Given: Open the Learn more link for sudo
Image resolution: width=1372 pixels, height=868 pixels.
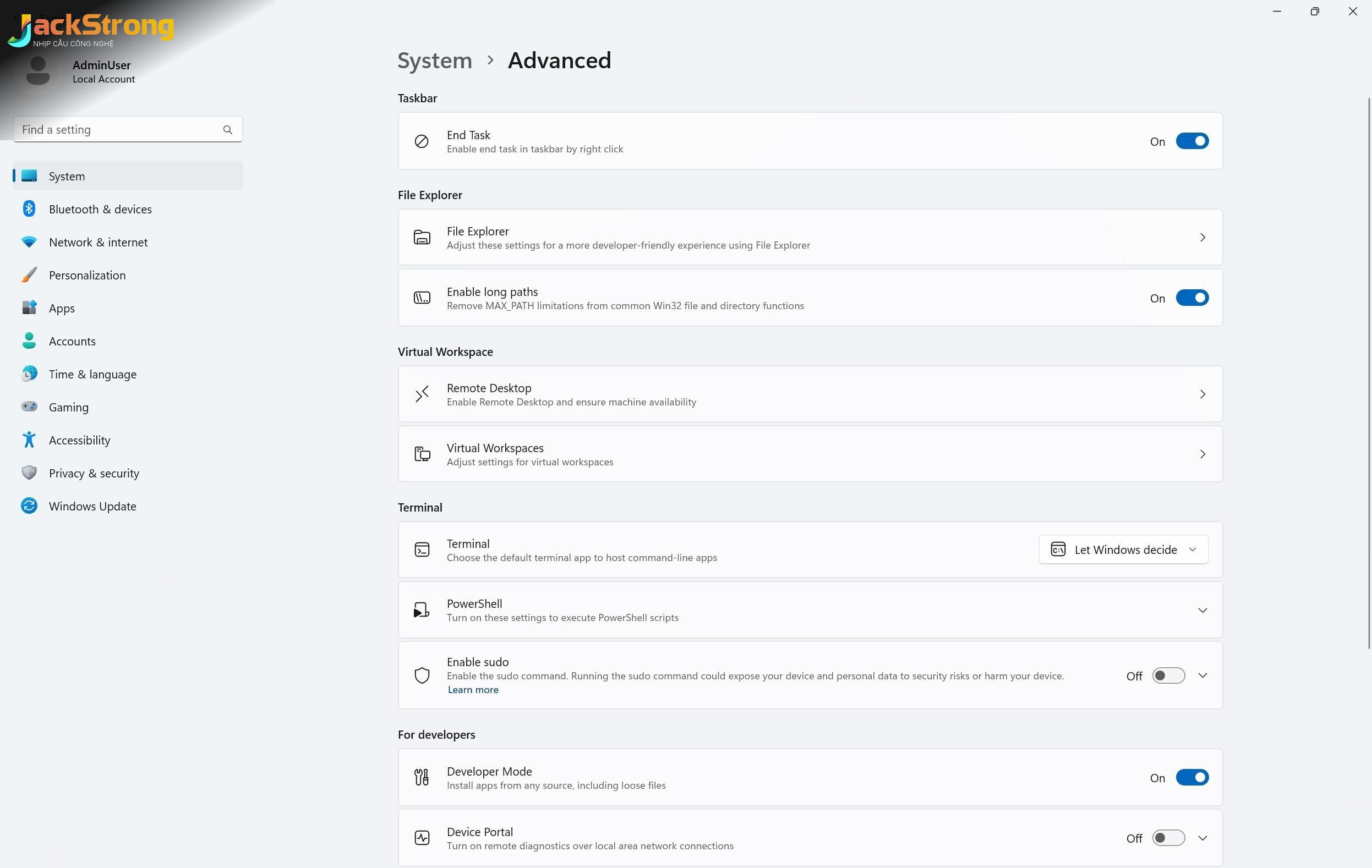Looking at the screenshot, I should pos(473,690).
